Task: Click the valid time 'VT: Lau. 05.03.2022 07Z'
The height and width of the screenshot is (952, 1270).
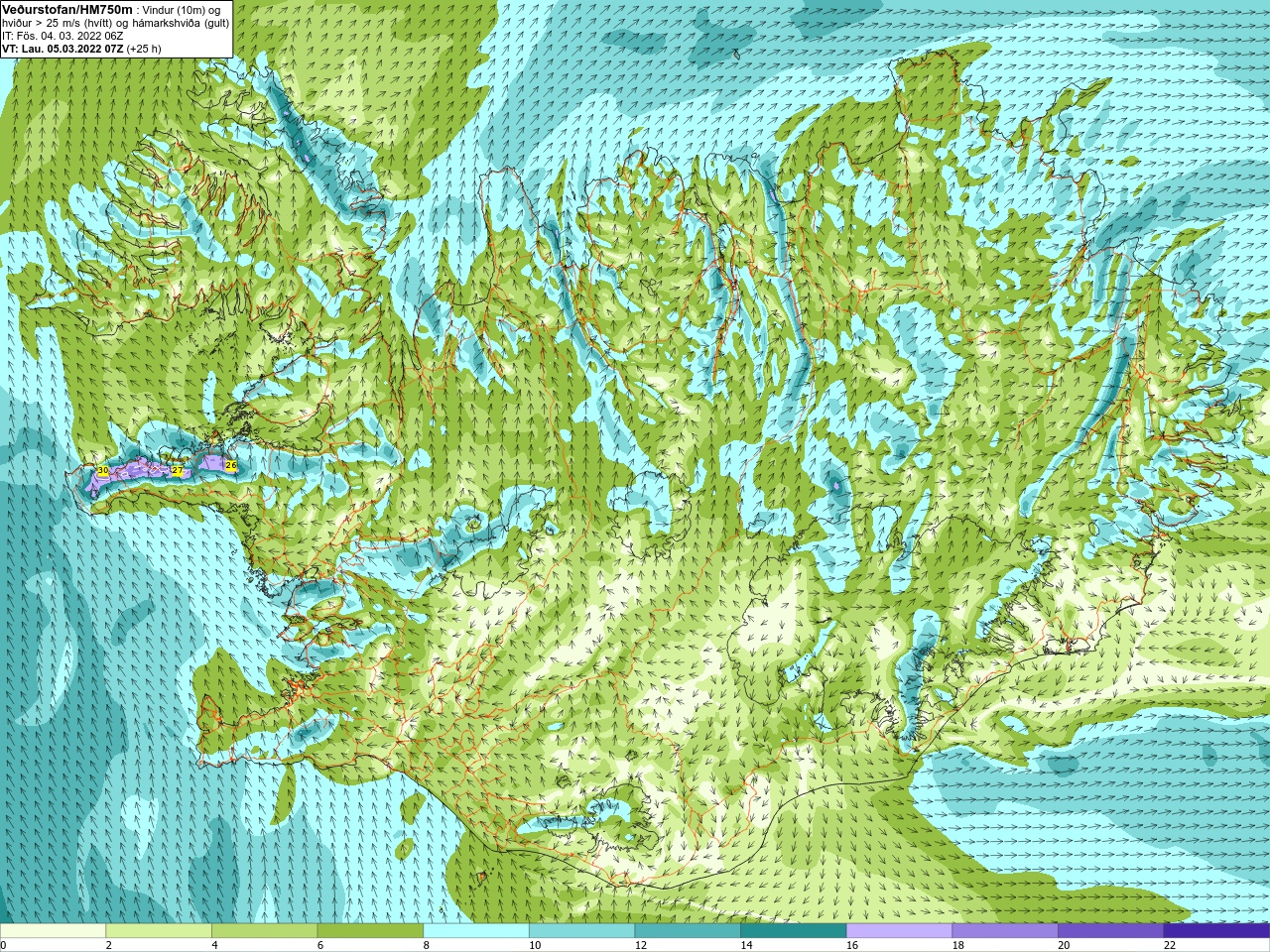Action: [x=63, y=49]
